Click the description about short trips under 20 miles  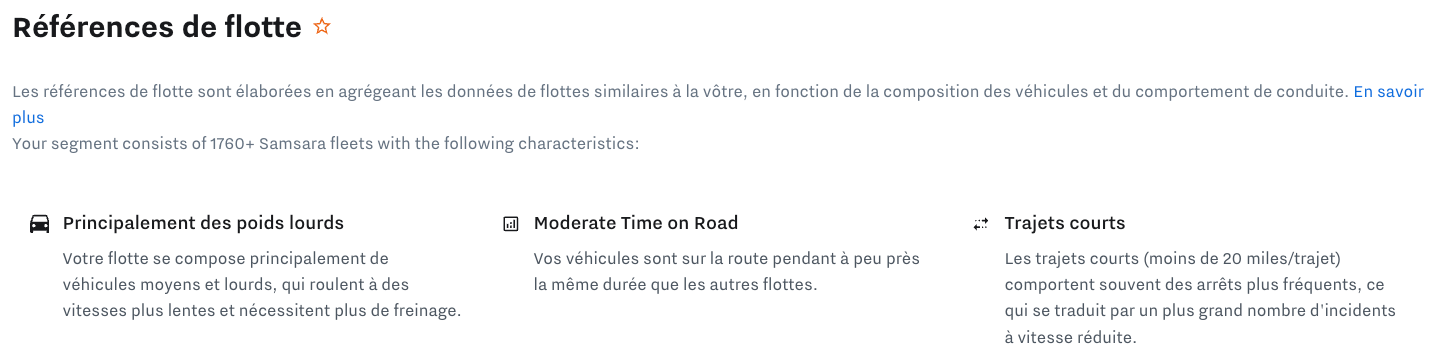1200,298
